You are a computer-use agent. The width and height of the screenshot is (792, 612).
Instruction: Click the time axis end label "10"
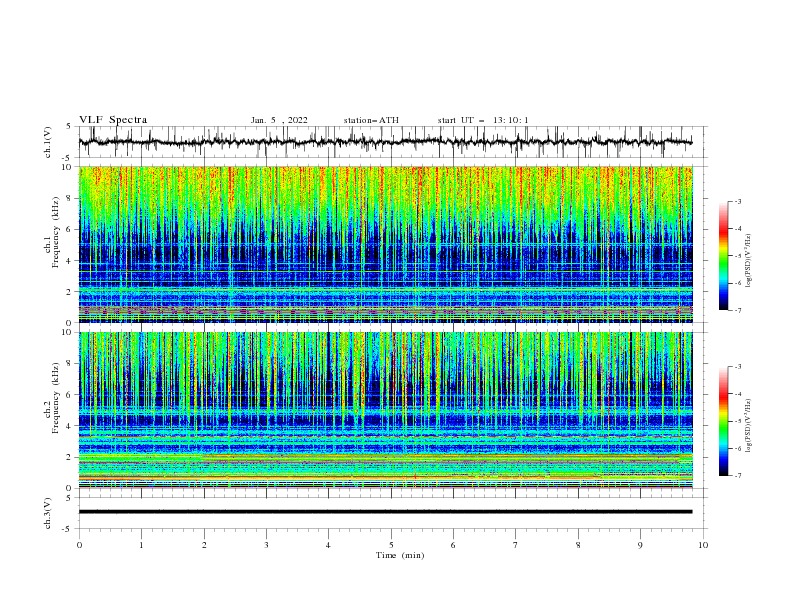[703, 545]
